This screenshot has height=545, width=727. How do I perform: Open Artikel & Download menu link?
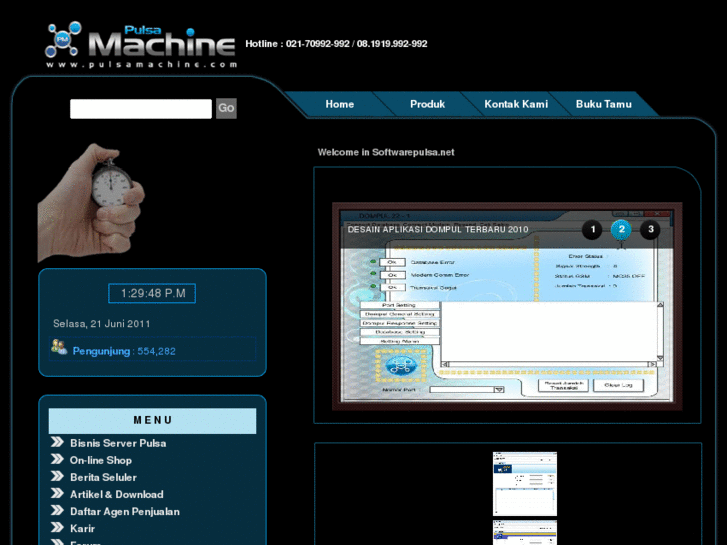[x=116, y=494]
